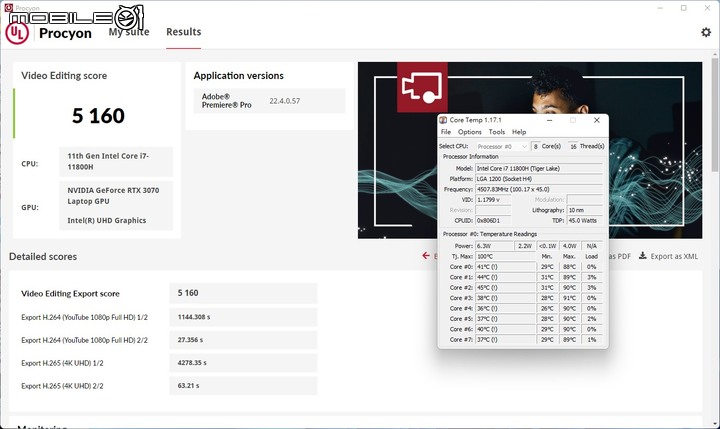The height and width of the screenshot is (429, 720).
Task: Switch to the My suite tab
Action: click(x=129, y=32)
